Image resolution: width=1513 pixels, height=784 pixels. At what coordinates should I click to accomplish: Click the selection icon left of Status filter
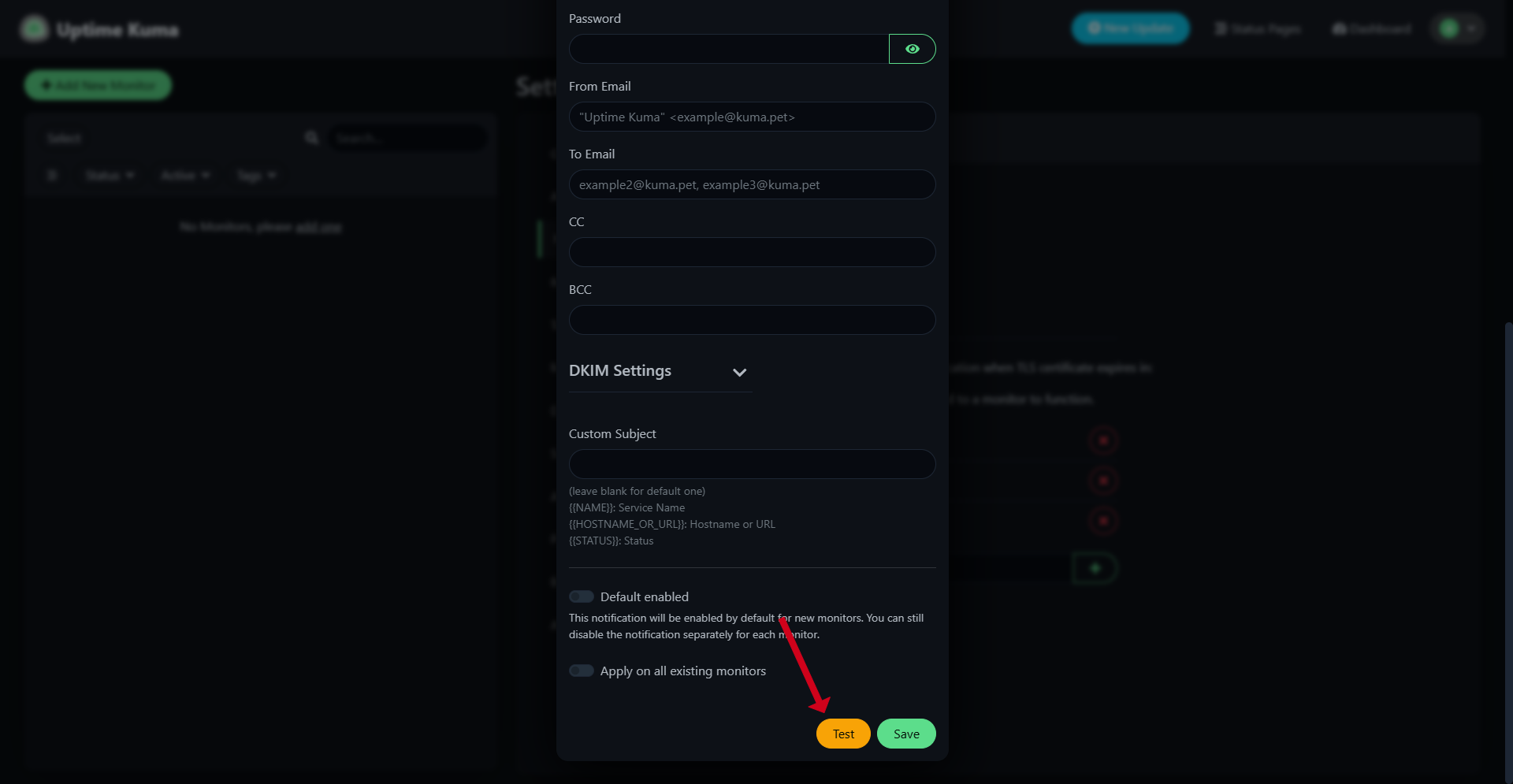point(52,175)
